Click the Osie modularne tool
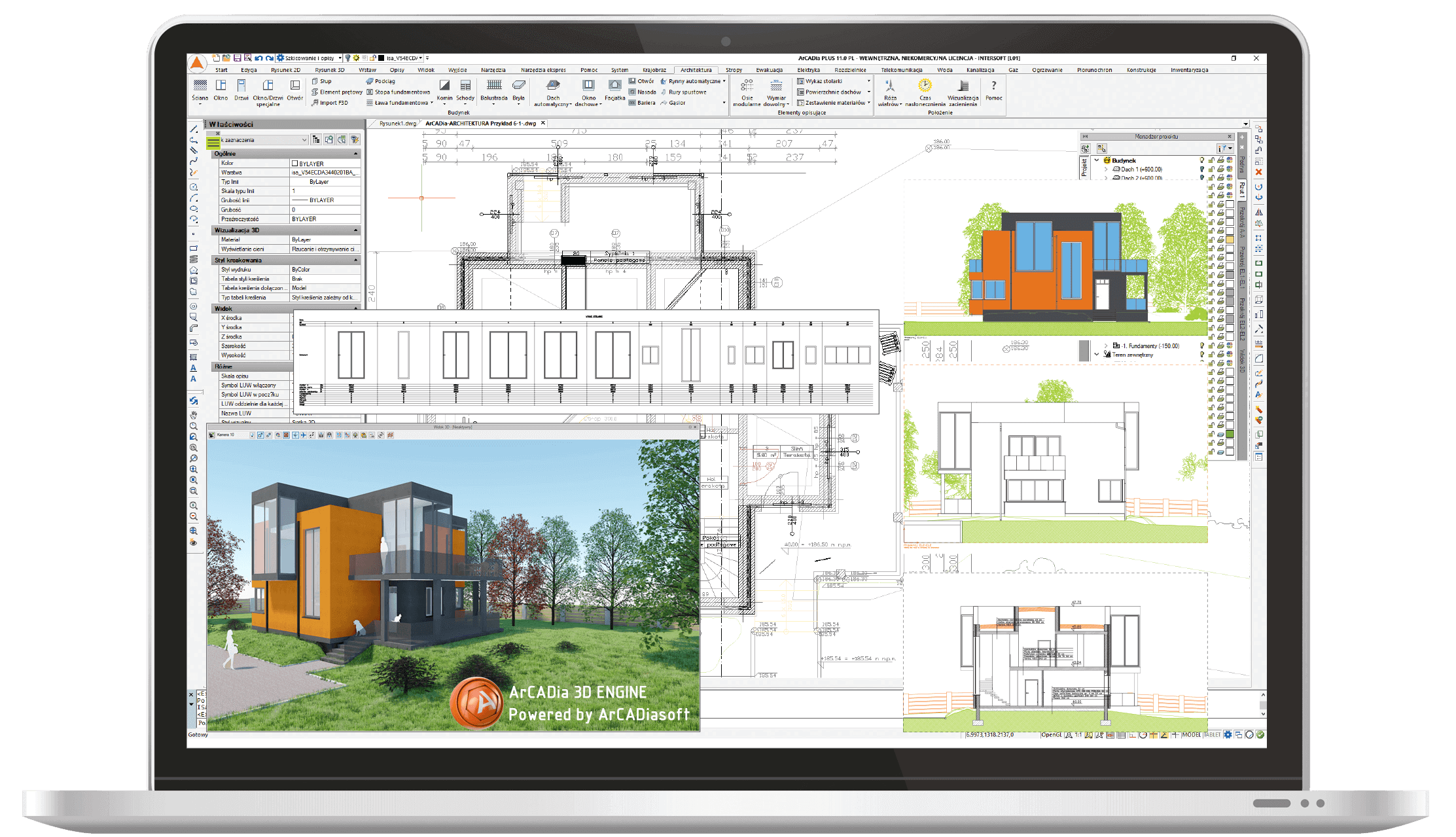The height and width of the screenshot is (837, 1456). pyautogui.click(x=747, y=92)
